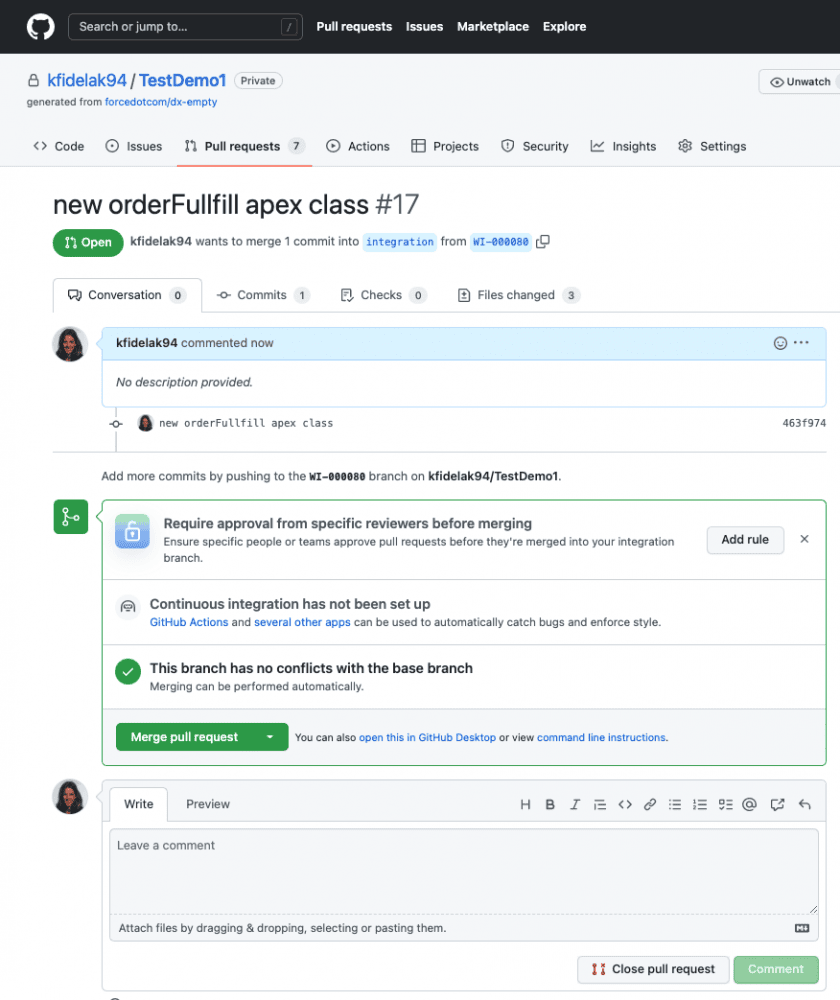Viewport: 840px width, 1000px height.
Task: Click Marketplace in top navigation
Action: coord(492,27)
